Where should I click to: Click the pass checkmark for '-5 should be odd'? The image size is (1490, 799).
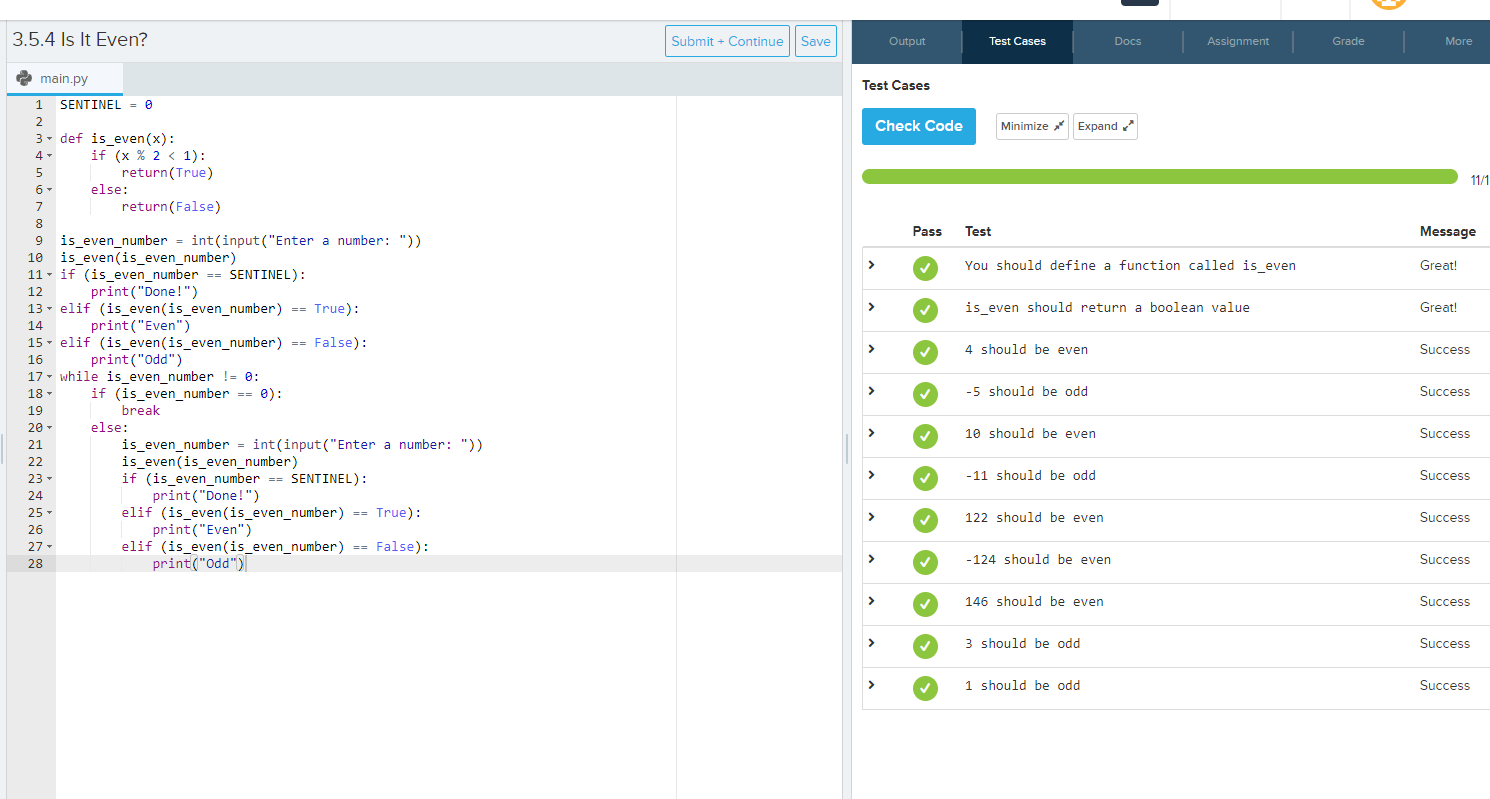tap(926, 394)
